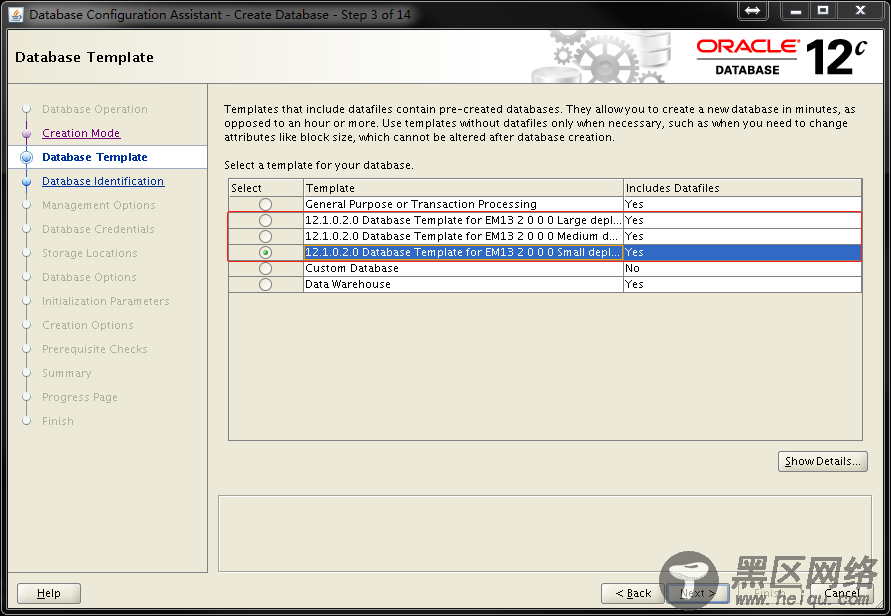Click the Progress Page step label
The height and width of the screenshot is (616, 891).
[80, 397]
